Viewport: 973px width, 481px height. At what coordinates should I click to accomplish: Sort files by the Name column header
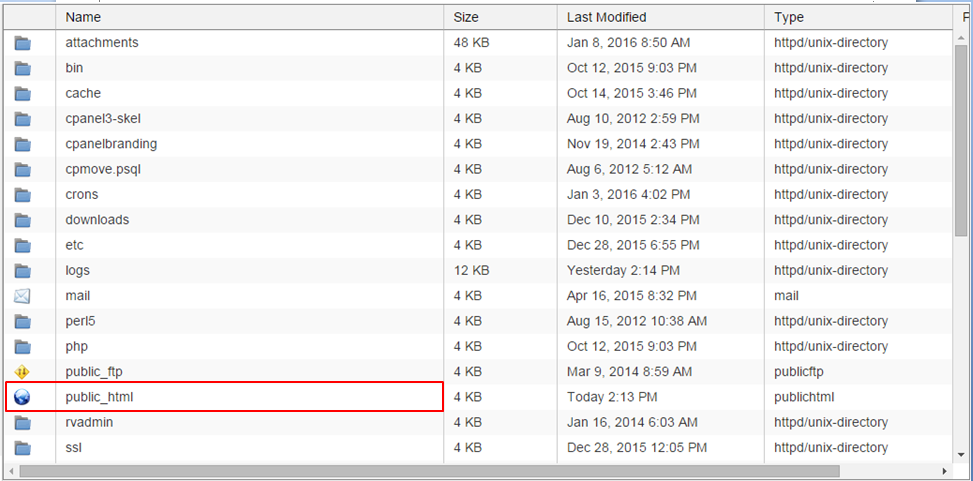point(83,17)
